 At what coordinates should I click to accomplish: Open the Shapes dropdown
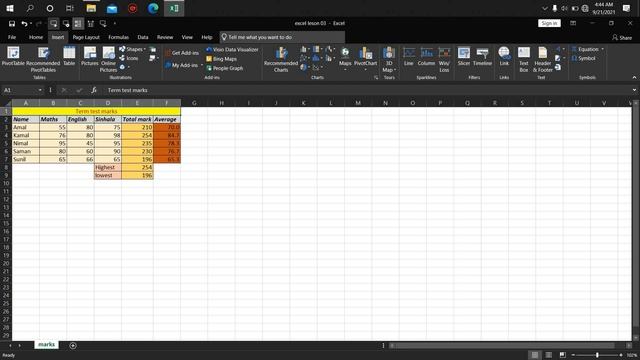133,49
